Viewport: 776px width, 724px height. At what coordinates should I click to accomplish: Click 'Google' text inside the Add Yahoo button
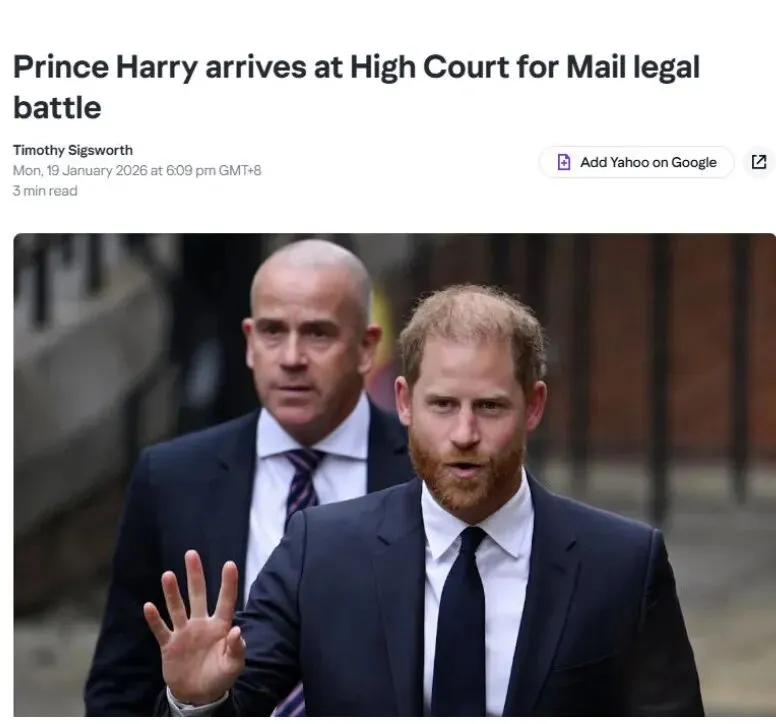coord(694,162)
